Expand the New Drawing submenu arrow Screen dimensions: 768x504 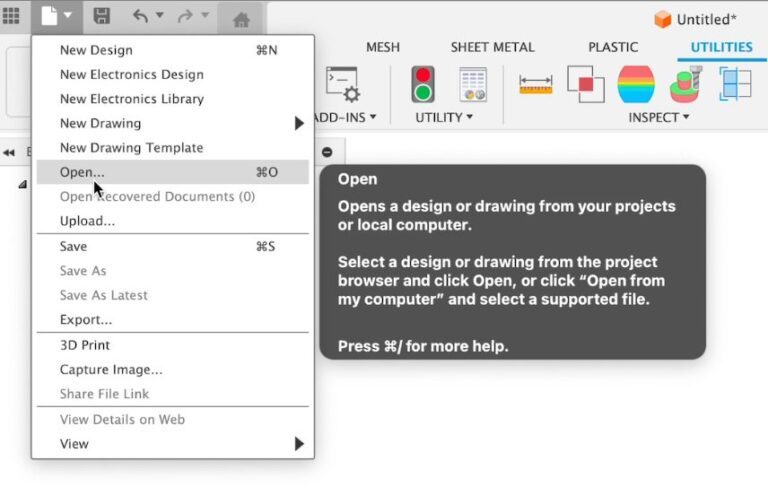click(x=299, y=123)
